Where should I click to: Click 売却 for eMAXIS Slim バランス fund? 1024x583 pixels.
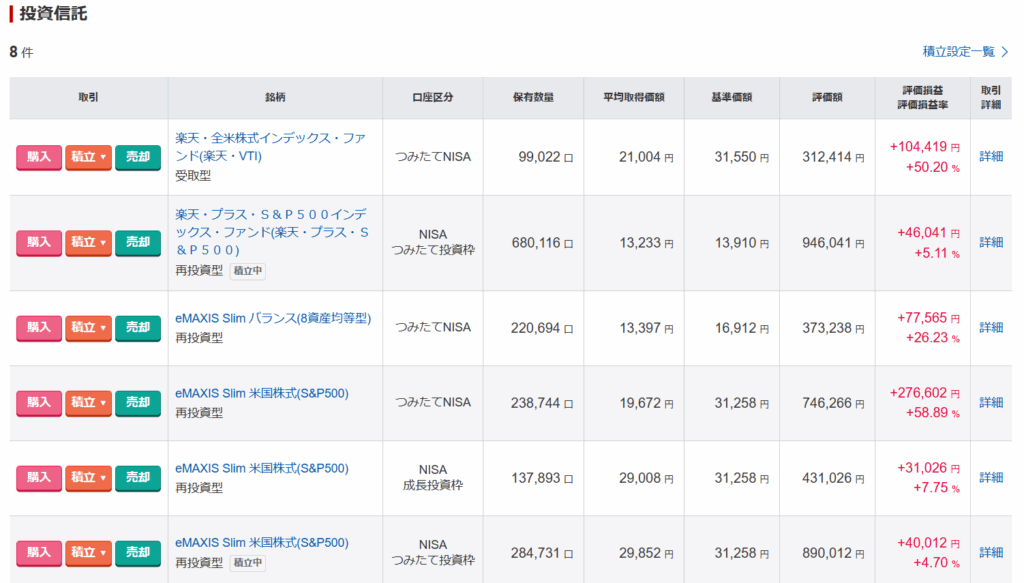coord(138,328)
